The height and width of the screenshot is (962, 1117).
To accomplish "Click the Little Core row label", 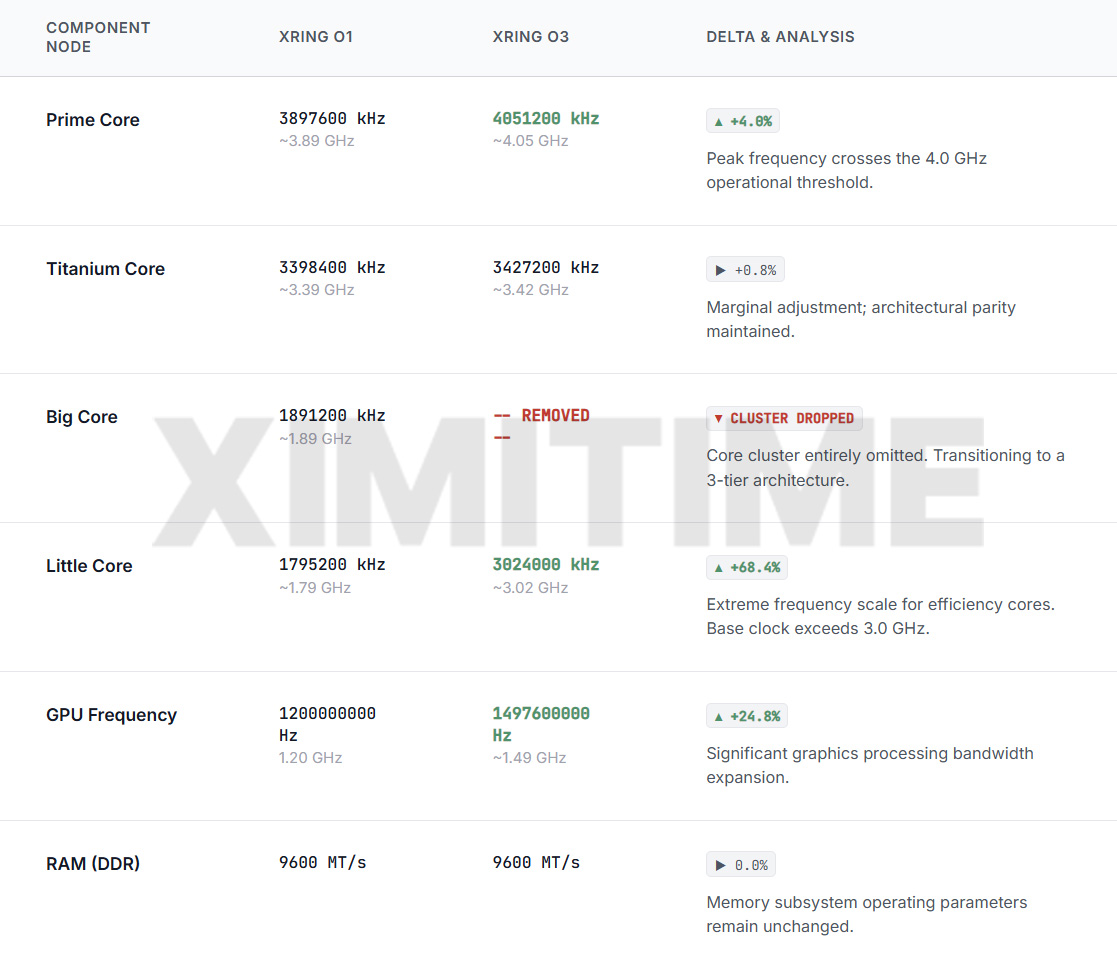I will click(89, 566).
